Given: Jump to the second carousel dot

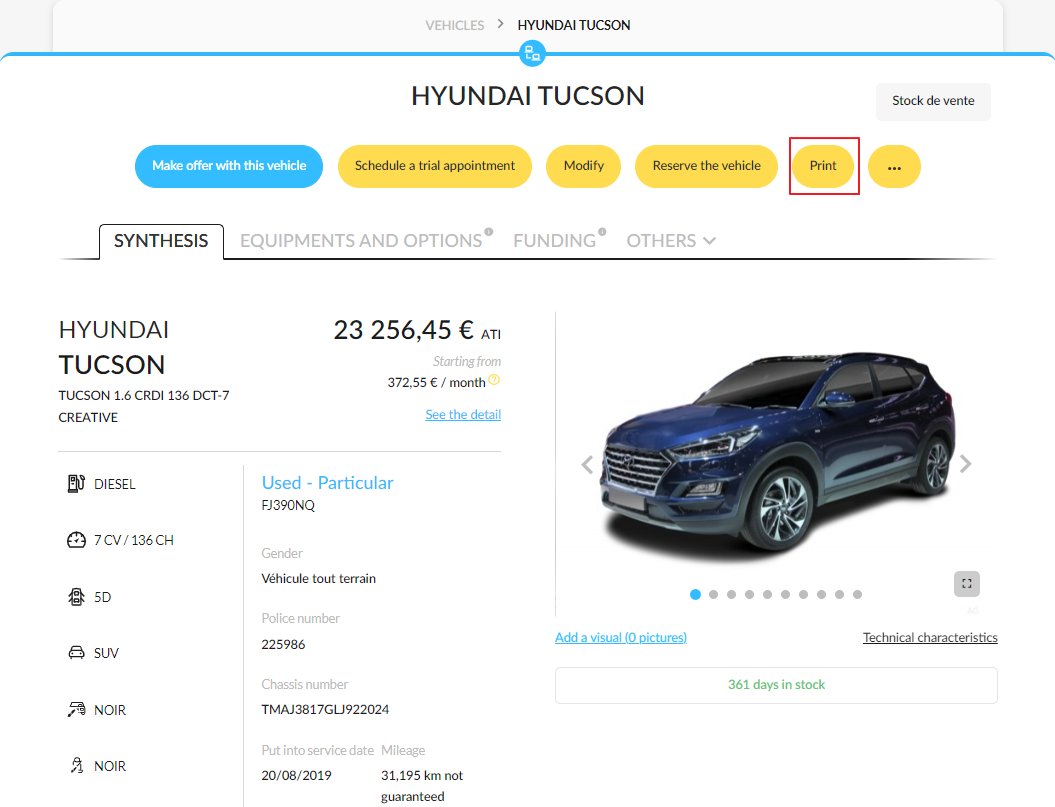Looking at the screenshot, I should click(x=713, y=594).
